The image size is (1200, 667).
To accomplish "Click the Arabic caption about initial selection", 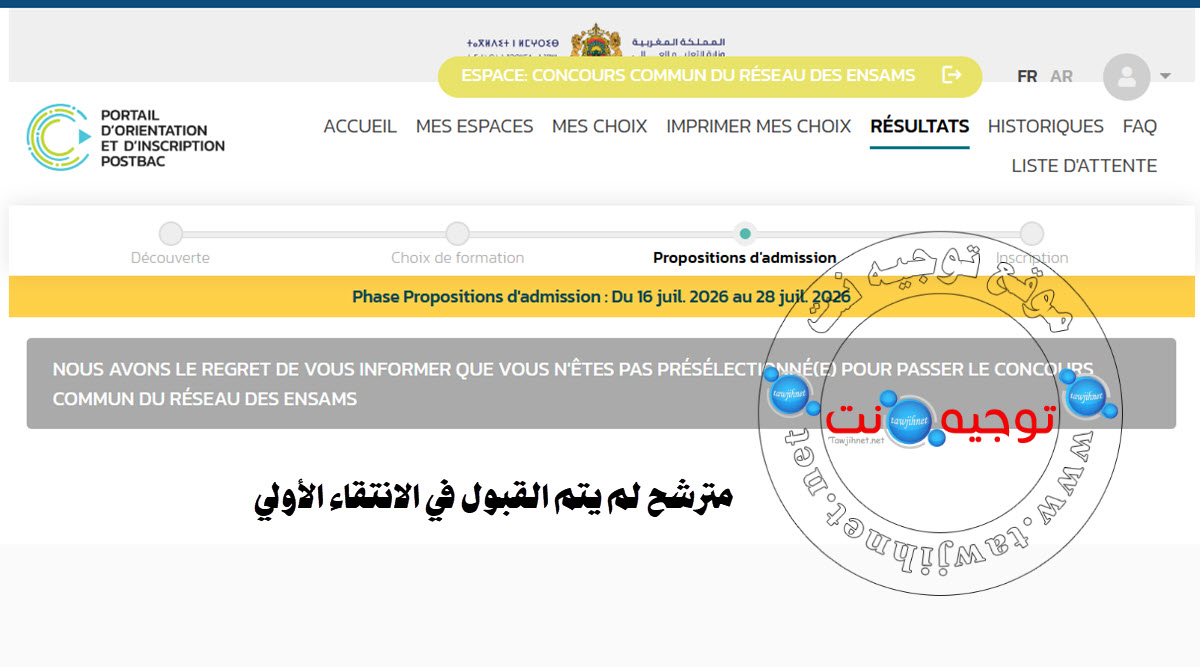I will [493, 500].
